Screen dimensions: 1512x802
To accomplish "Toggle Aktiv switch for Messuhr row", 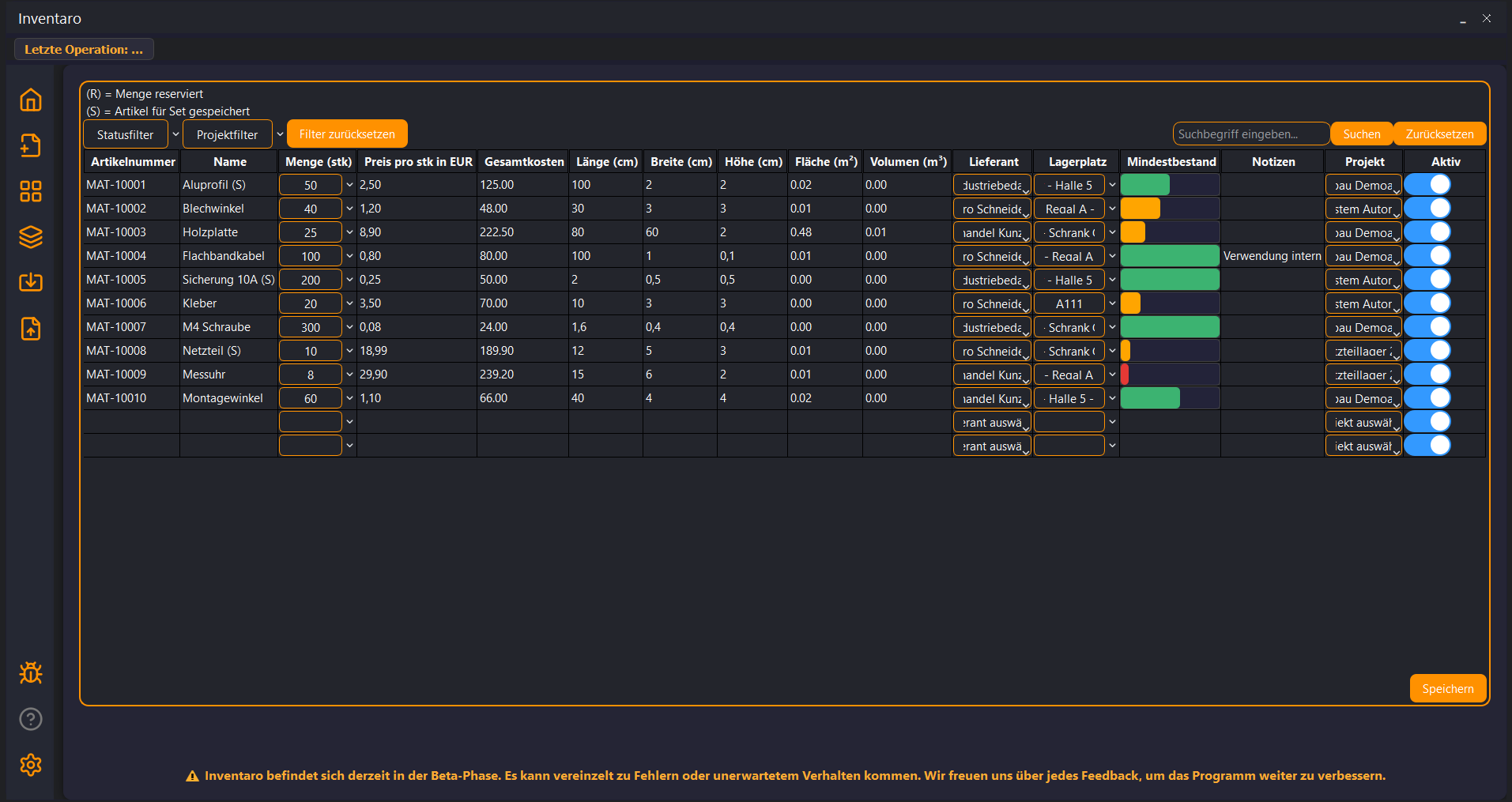I will coord(1427,375).
